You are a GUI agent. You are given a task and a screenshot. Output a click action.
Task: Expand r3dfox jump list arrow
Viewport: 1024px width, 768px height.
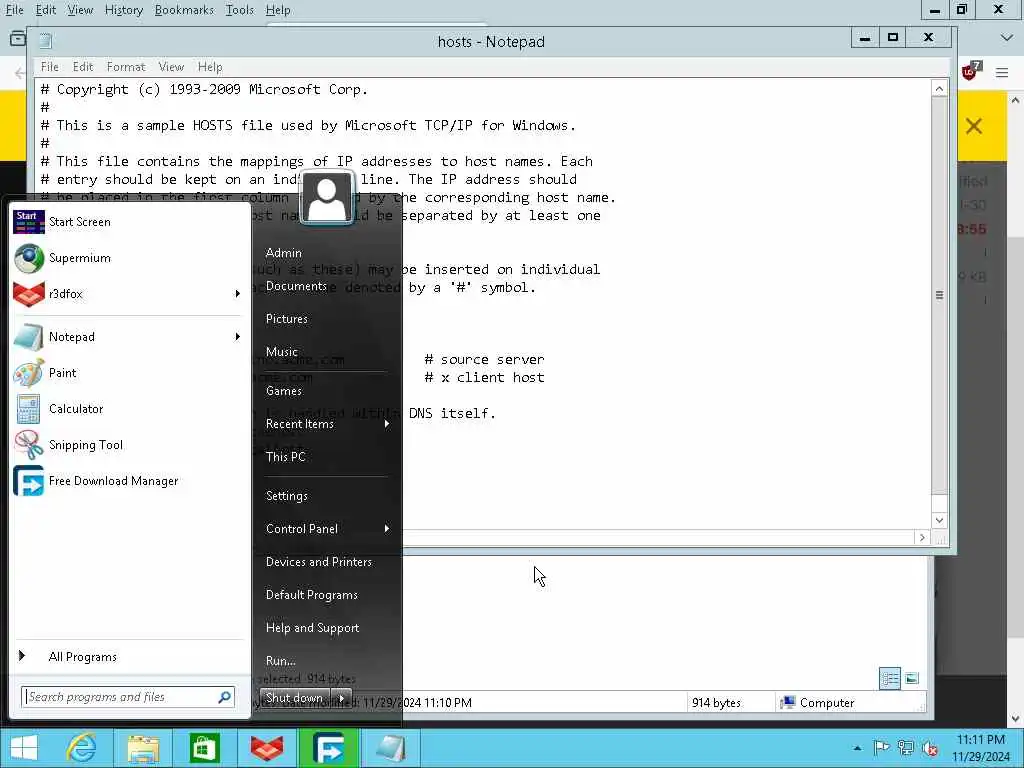point(238,294)
